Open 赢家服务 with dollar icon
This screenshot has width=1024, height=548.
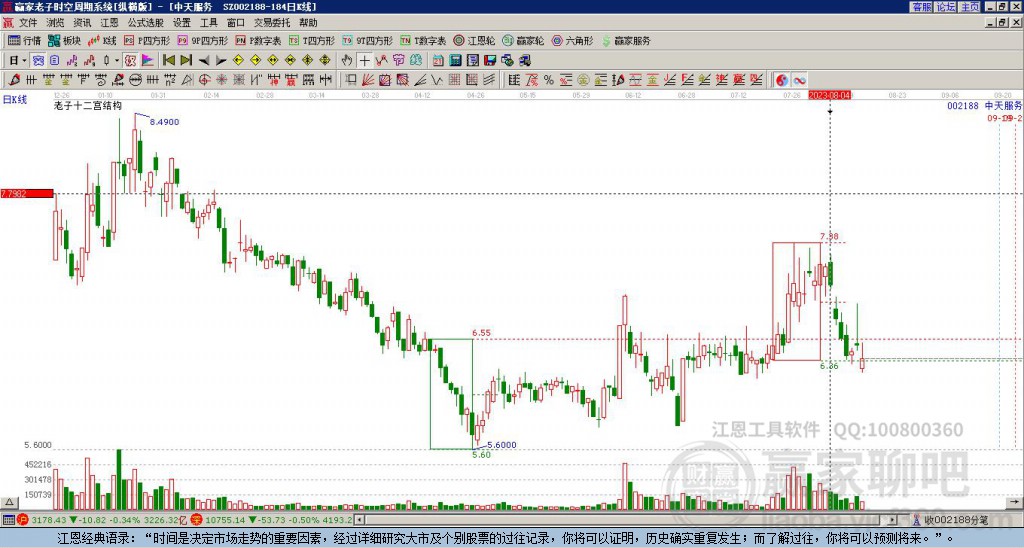tap(626, 40)
